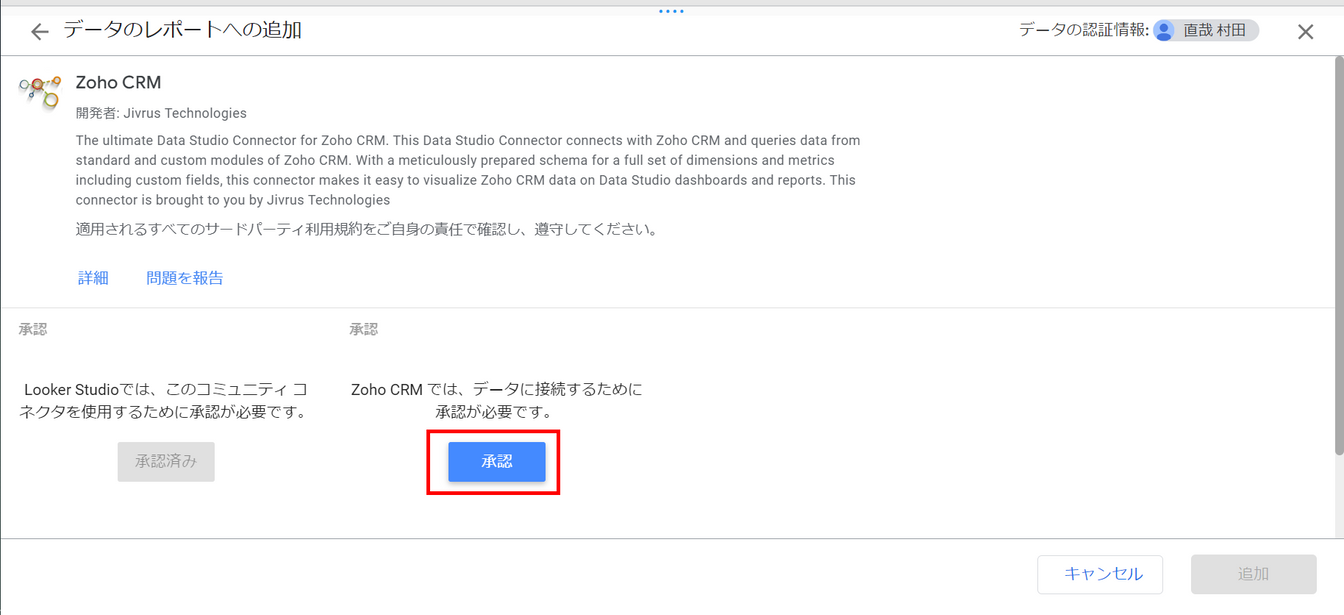Open the 直哉 村田 credentials chip
The width and height of the screenshot is (1344, 615).
(x=1205, y=31)
